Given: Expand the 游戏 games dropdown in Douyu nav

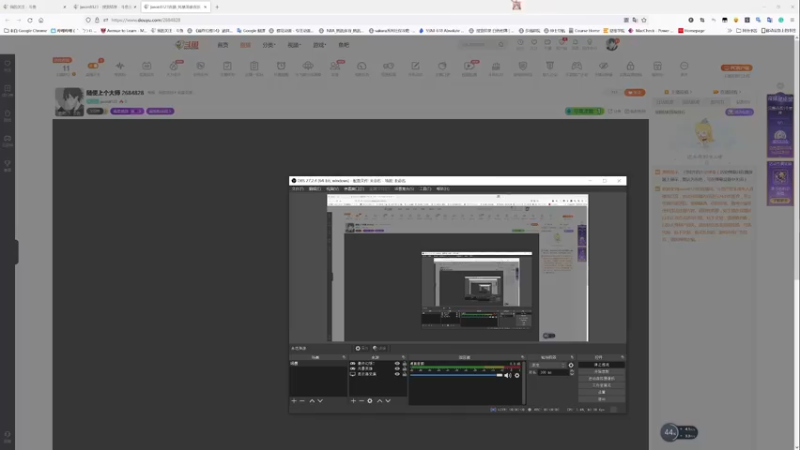Looking at the screenshot, I should pos(319,45).
